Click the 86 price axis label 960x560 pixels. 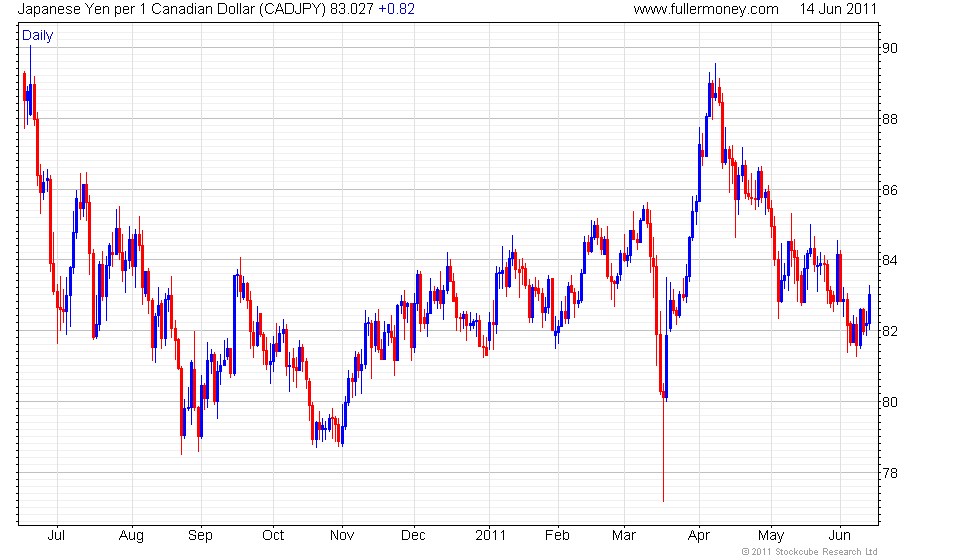(890, 190)
